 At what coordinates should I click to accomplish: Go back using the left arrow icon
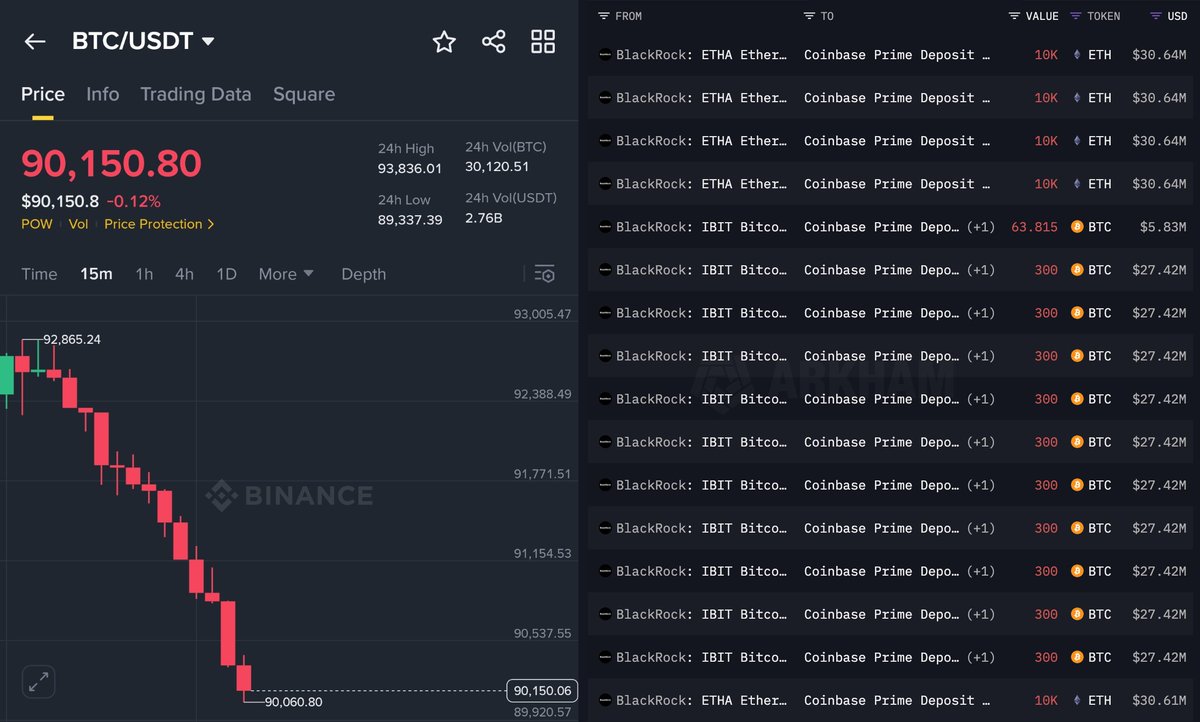tap(35, 41)
